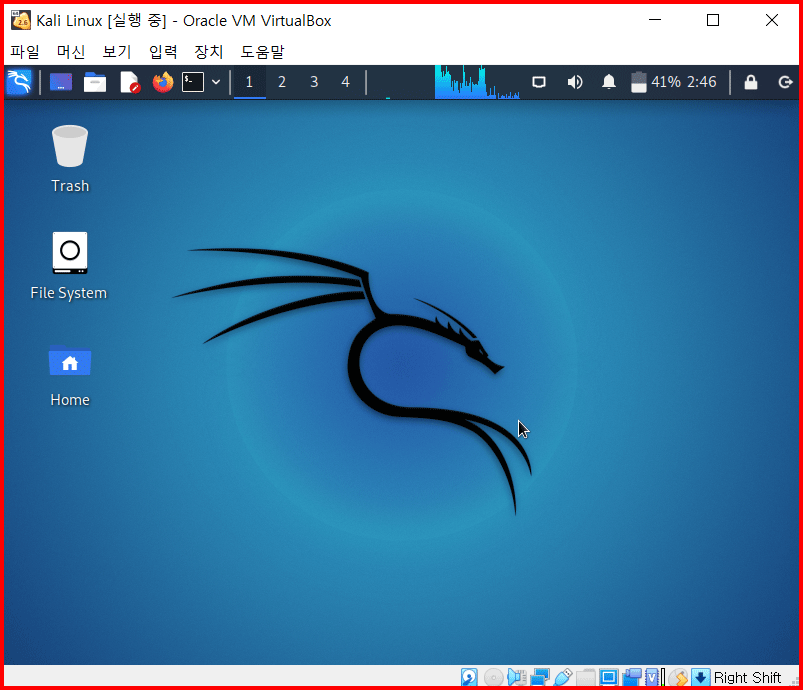Click the keyboard capture blue arrow icon
Viewport: 803px width, 690px height.
click(700, 677)
